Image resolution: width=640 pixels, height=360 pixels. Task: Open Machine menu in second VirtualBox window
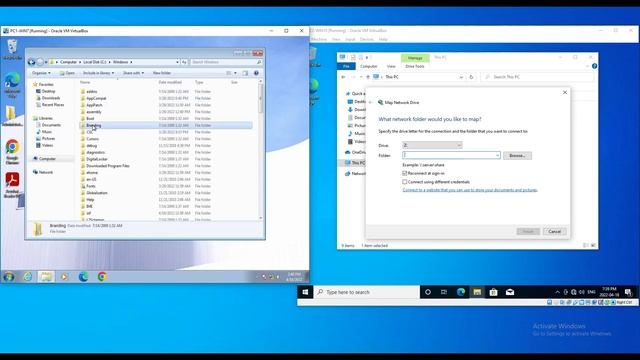[x=319, y=39]
